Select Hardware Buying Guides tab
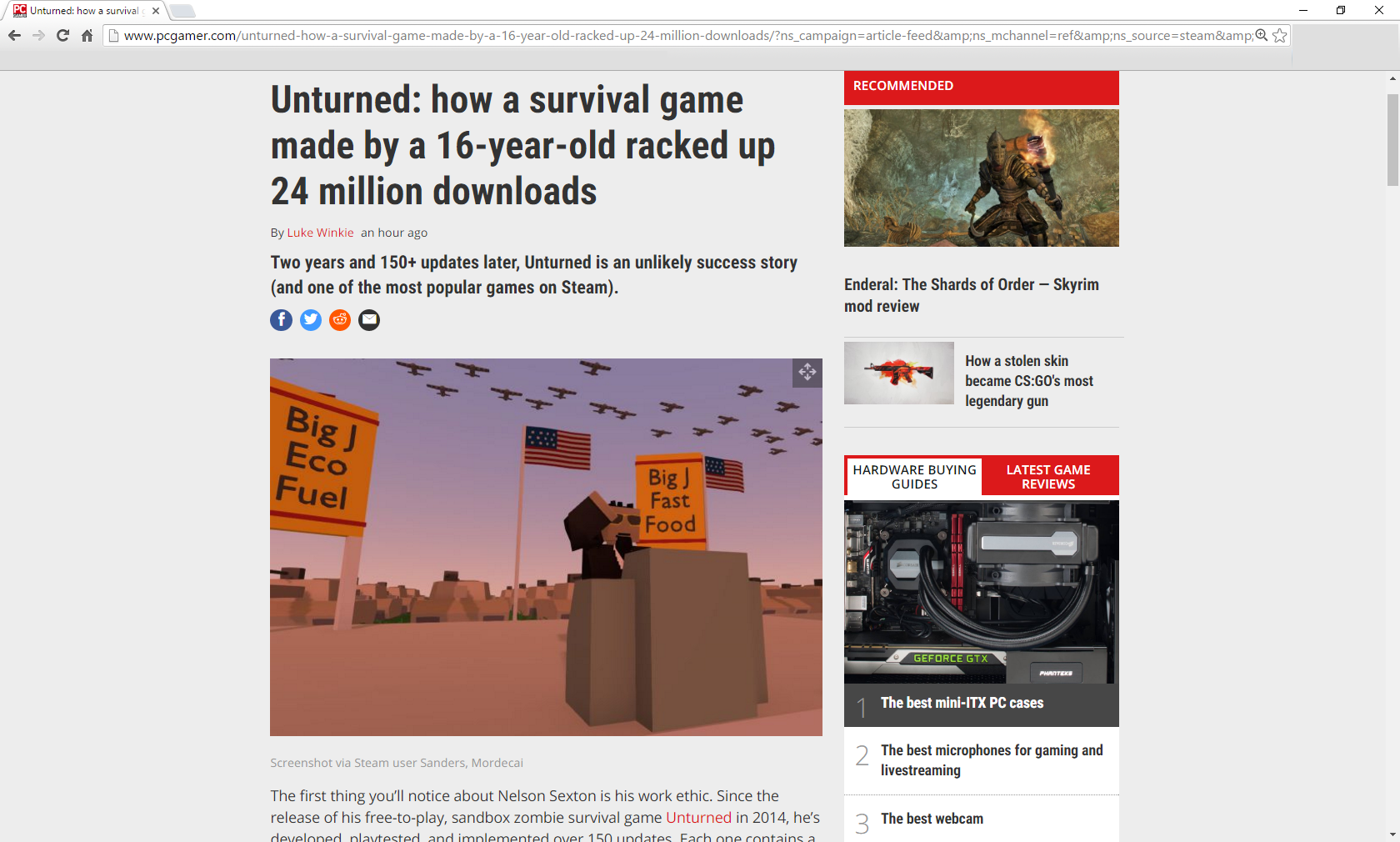The height and width of the screenshot is (842, 1400). pos(914,477)
